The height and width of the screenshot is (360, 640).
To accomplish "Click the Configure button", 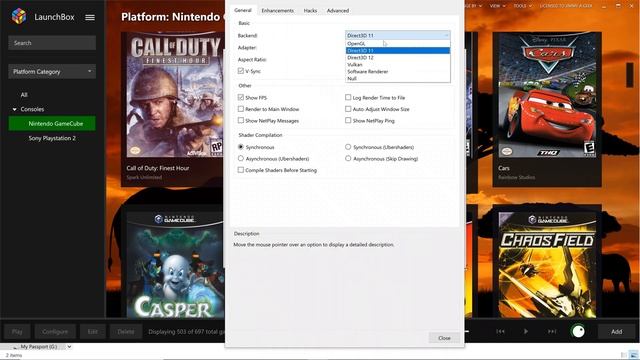I will (x=55, y=332).
